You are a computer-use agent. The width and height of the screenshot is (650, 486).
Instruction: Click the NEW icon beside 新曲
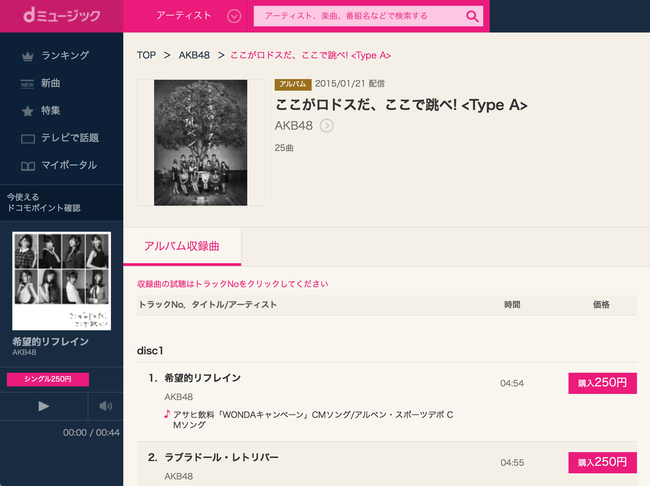[28, 84]
